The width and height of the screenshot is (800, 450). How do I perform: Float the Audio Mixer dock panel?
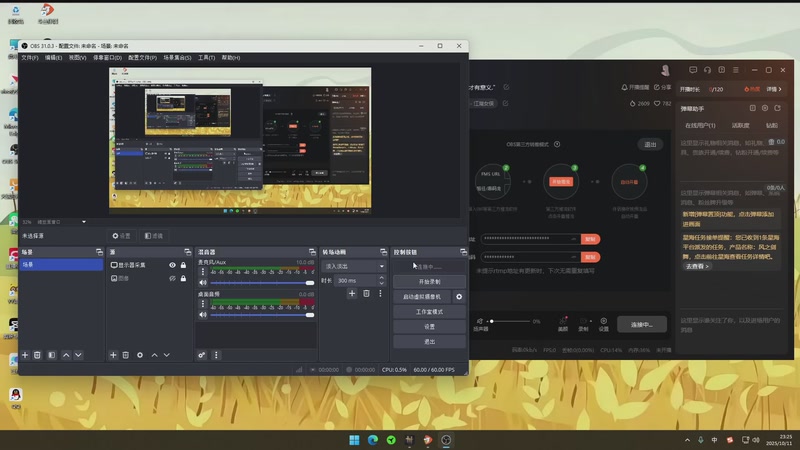pyautogui.click(x=312, y=252)
